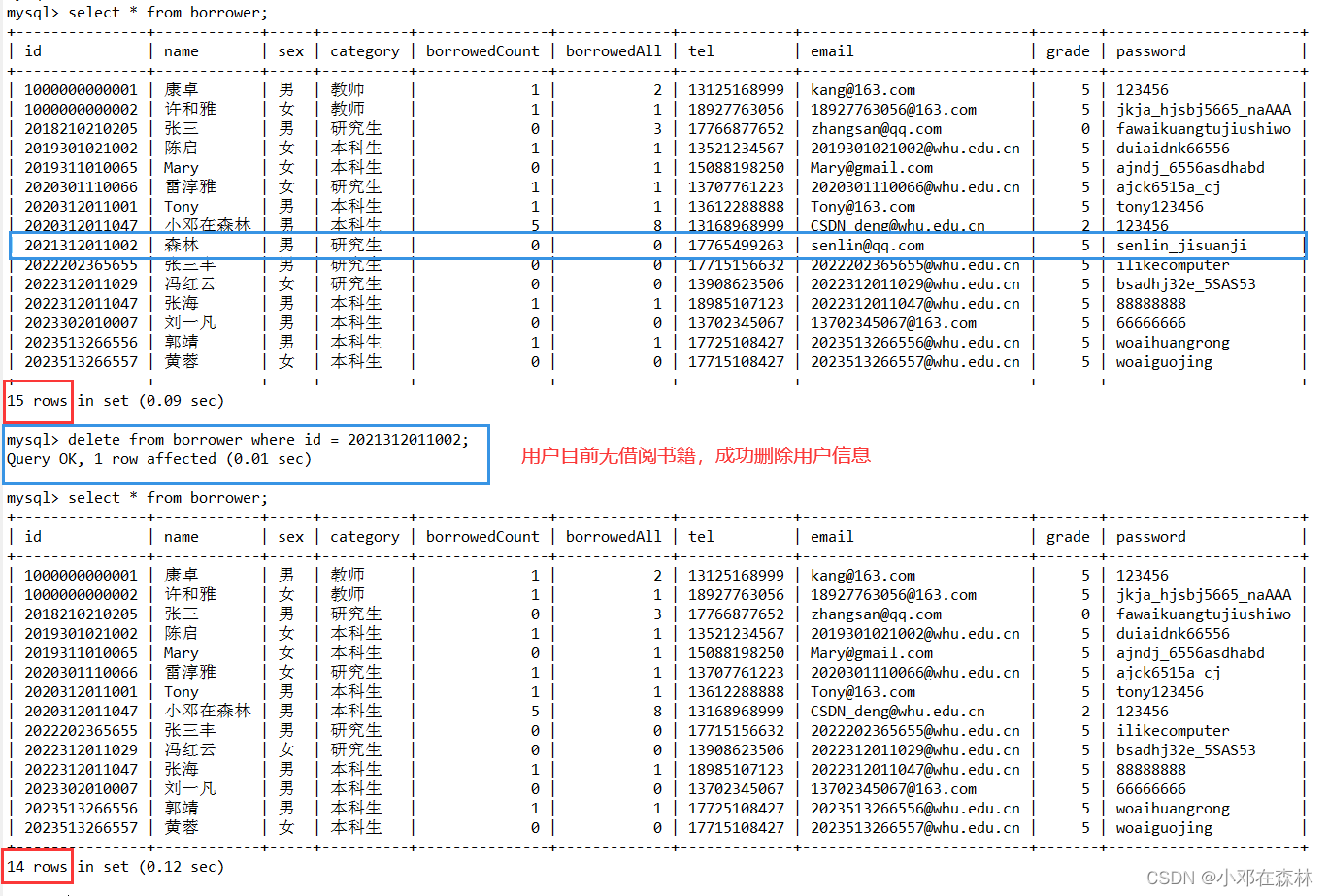Click 'borrowedAll' header in the 14-row table

614,537
